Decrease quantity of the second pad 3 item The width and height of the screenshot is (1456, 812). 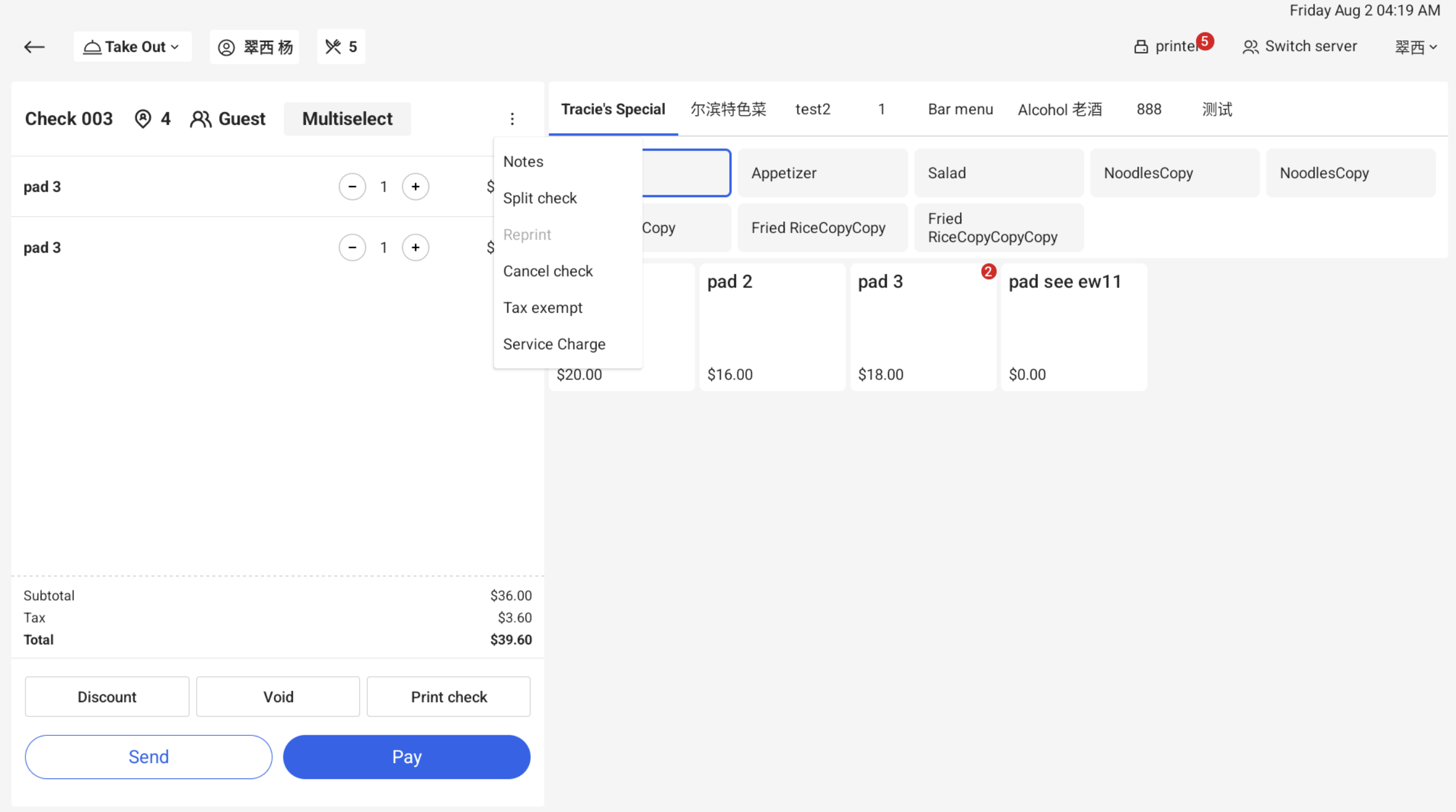[x=352, y=247]
